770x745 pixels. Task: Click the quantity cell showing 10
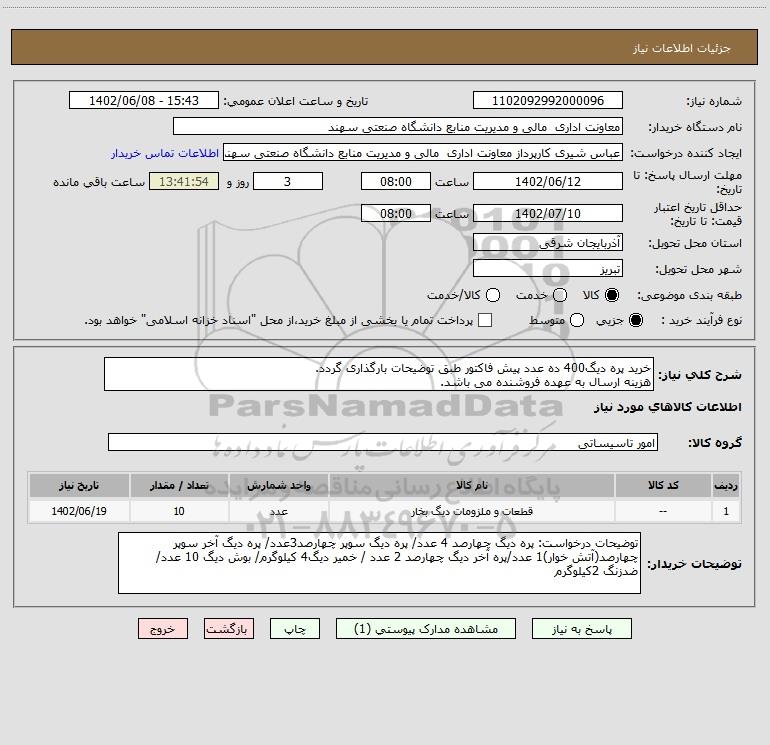tap(179, 511)
